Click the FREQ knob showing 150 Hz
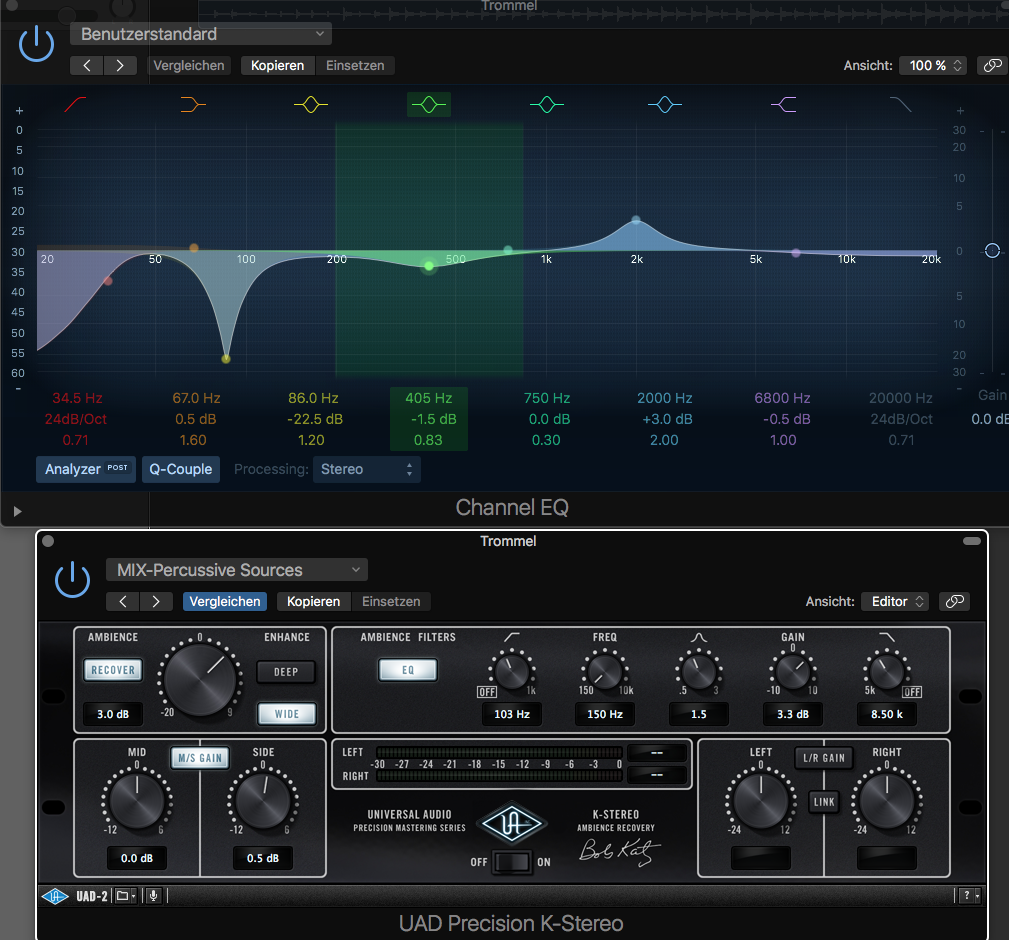The height and width of the screenshot is (940, 1009). point(605,672)
